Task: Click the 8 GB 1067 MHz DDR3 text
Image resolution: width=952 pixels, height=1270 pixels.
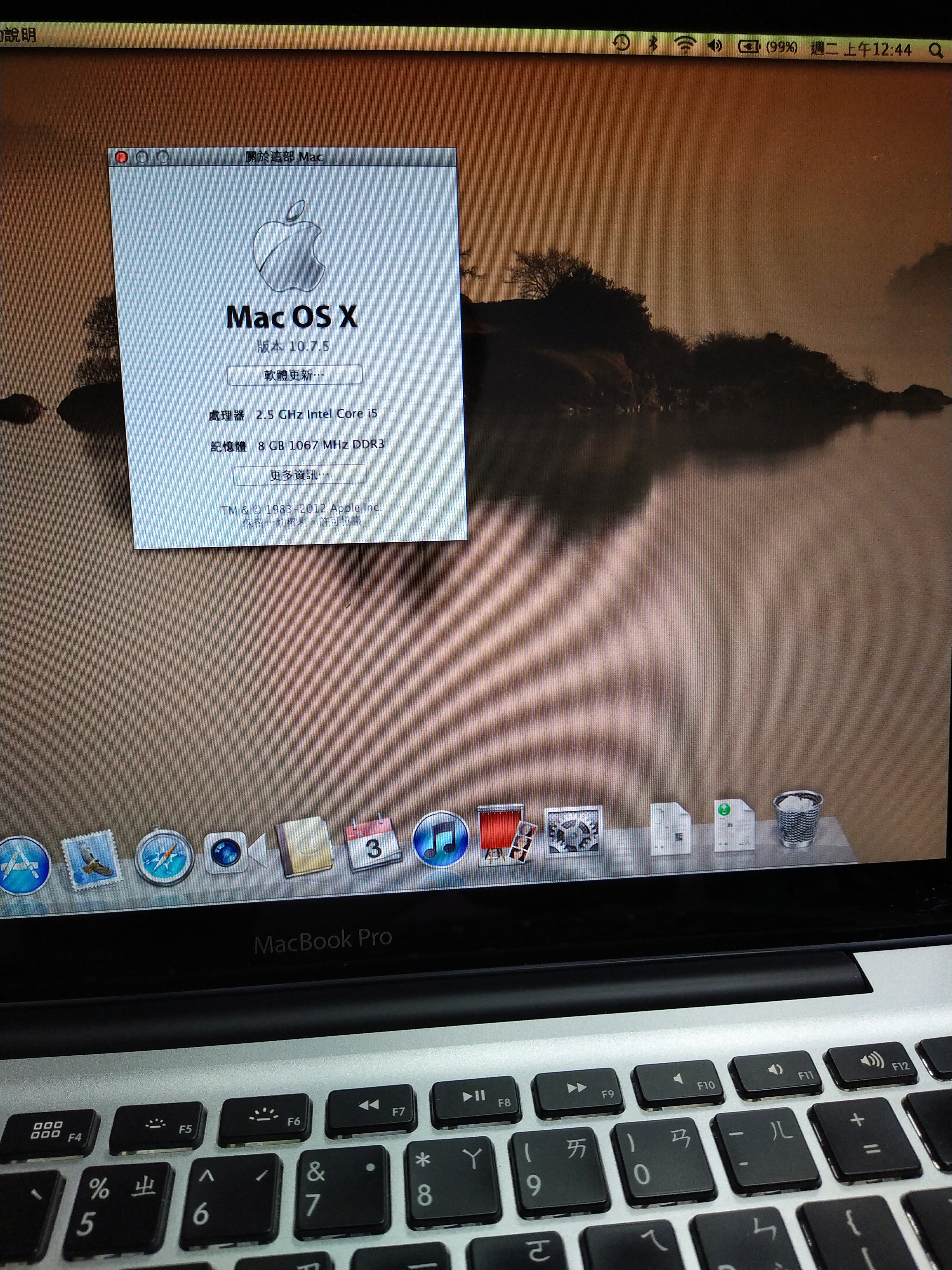Action: coord(321,445)
